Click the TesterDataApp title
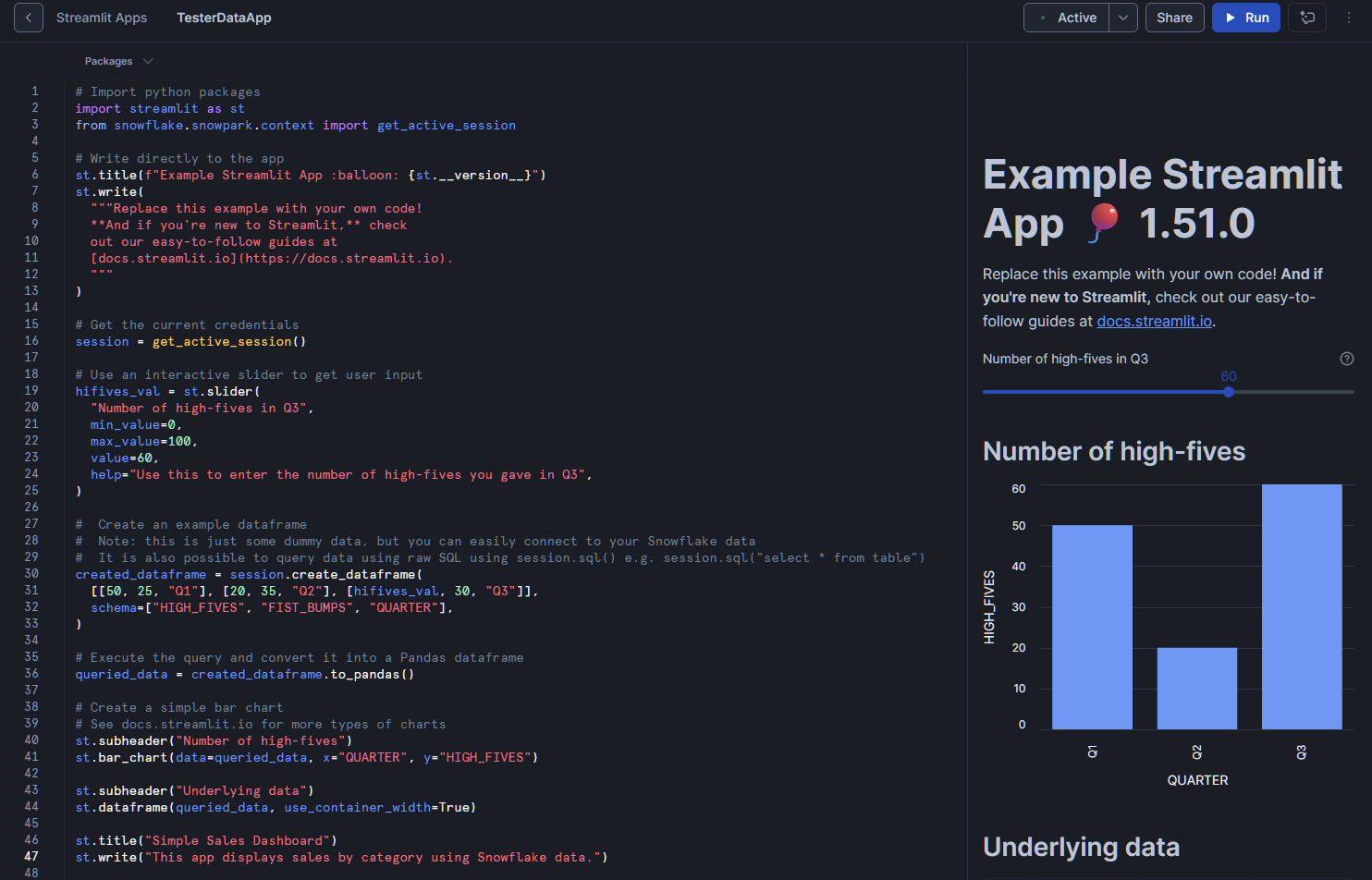This screenshot has width=1372, height=880. click(224, 18)
